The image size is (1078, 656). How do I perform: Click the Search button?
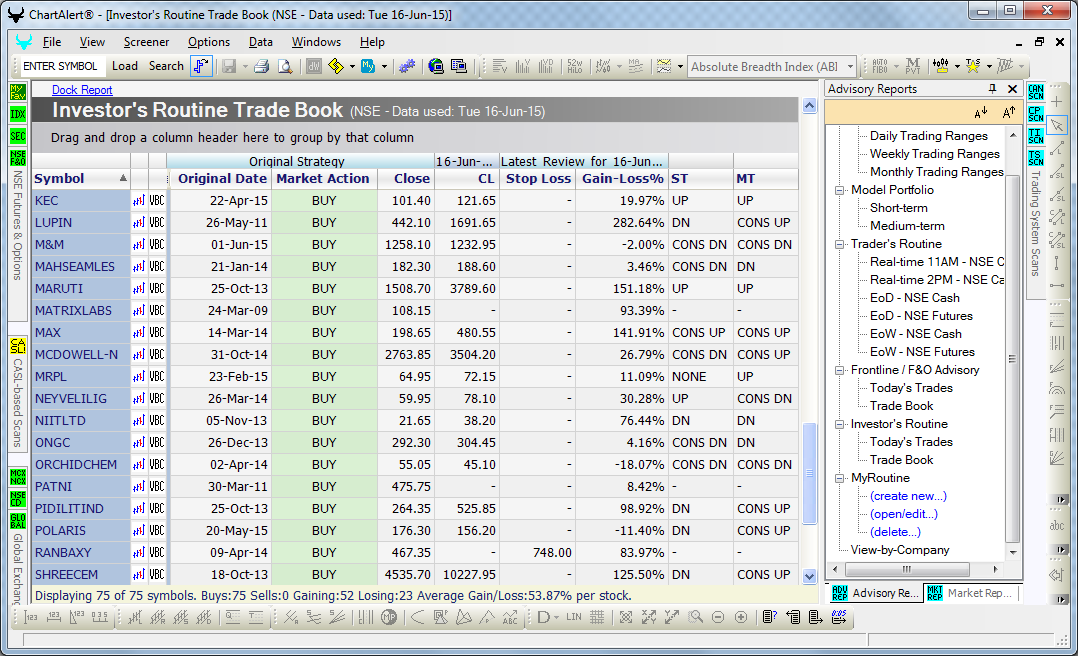click(166, 66)
